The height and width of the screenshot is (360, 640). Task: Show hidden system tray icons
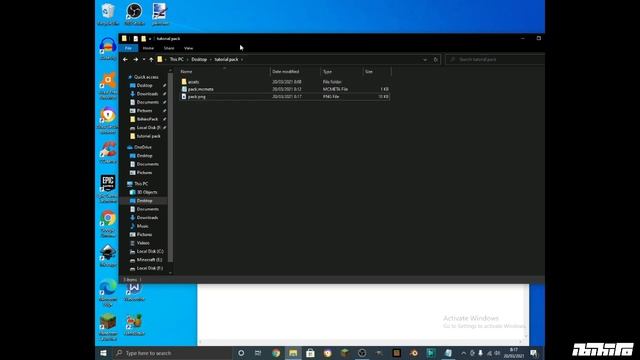[x=464, y=353]
